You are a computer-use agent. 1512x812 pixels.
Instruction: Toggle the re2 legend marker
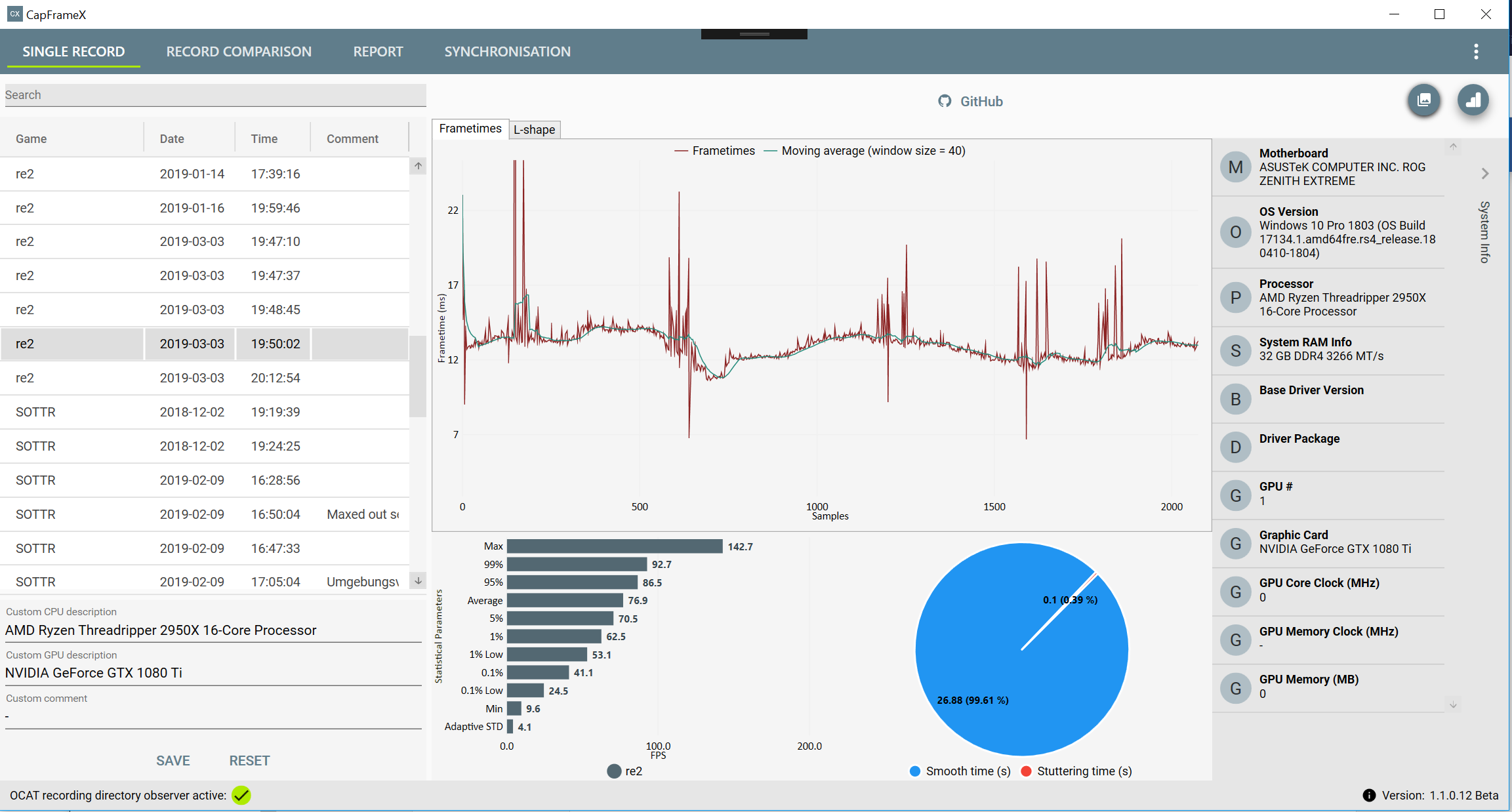[x=614, y=771]
